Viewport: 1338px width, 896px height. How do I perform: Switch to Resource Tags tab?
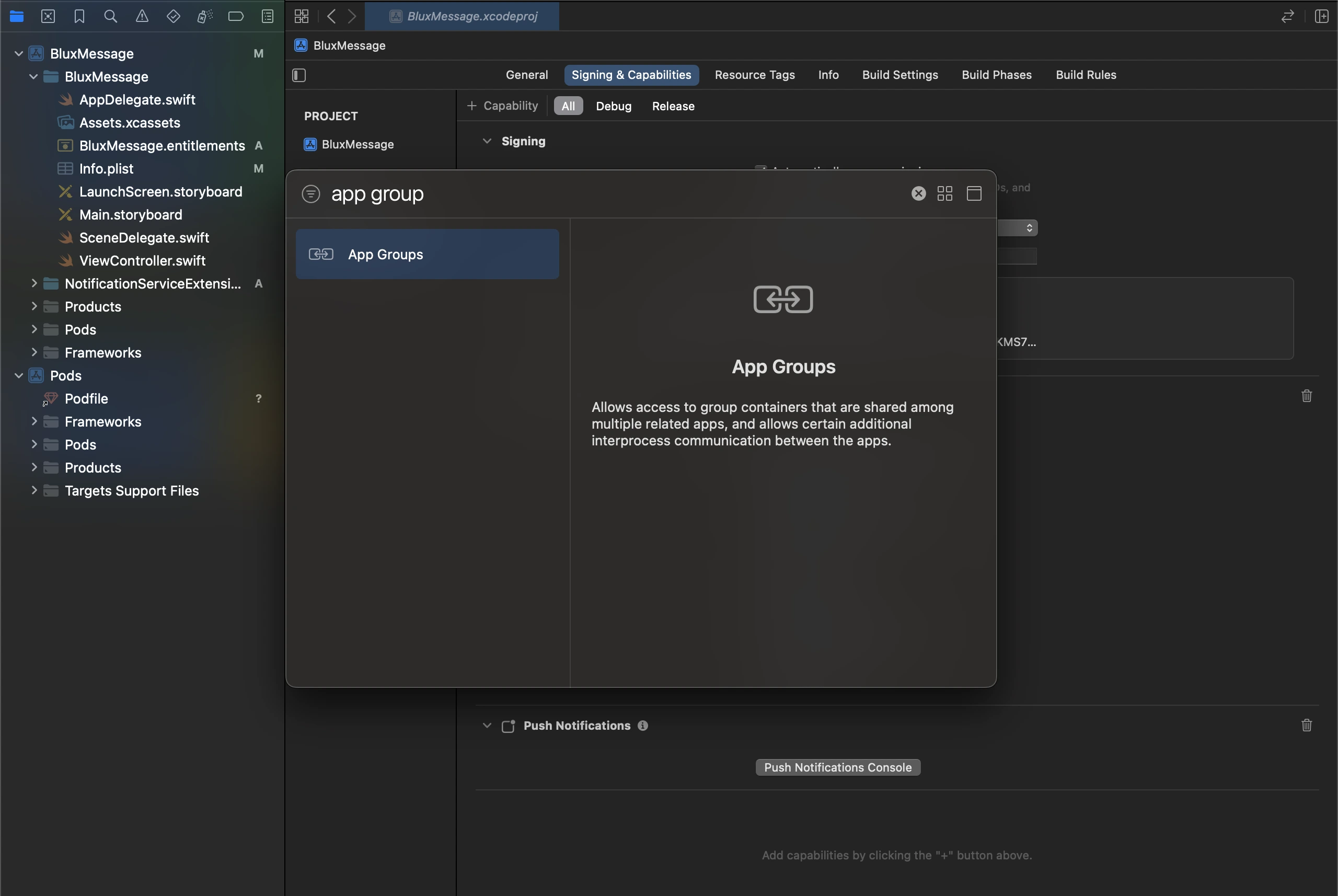[755, 75]
